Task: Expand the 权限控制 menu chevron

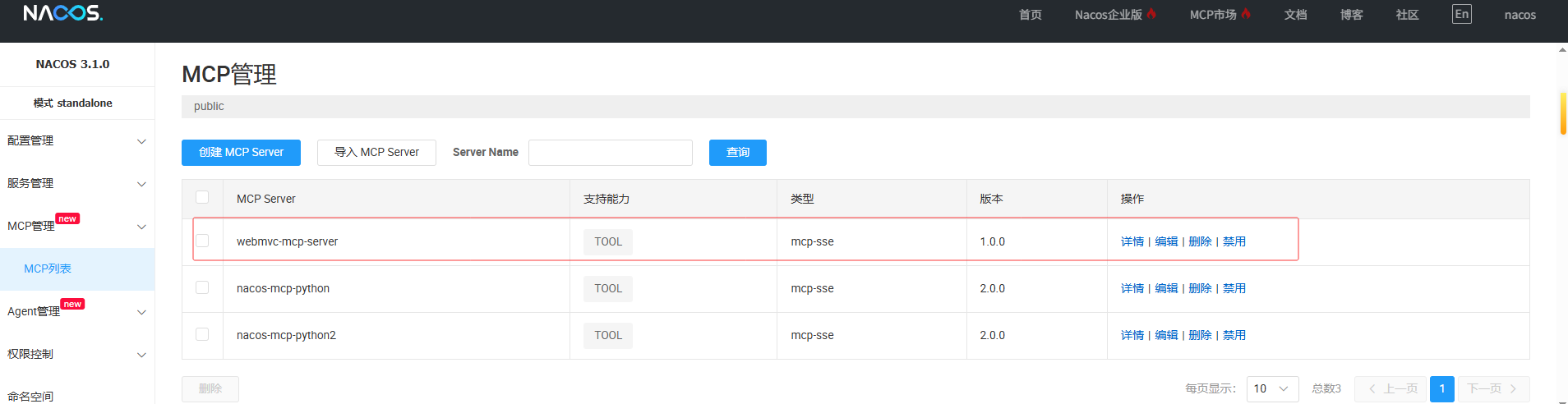Action: click(x=141, y=355)
